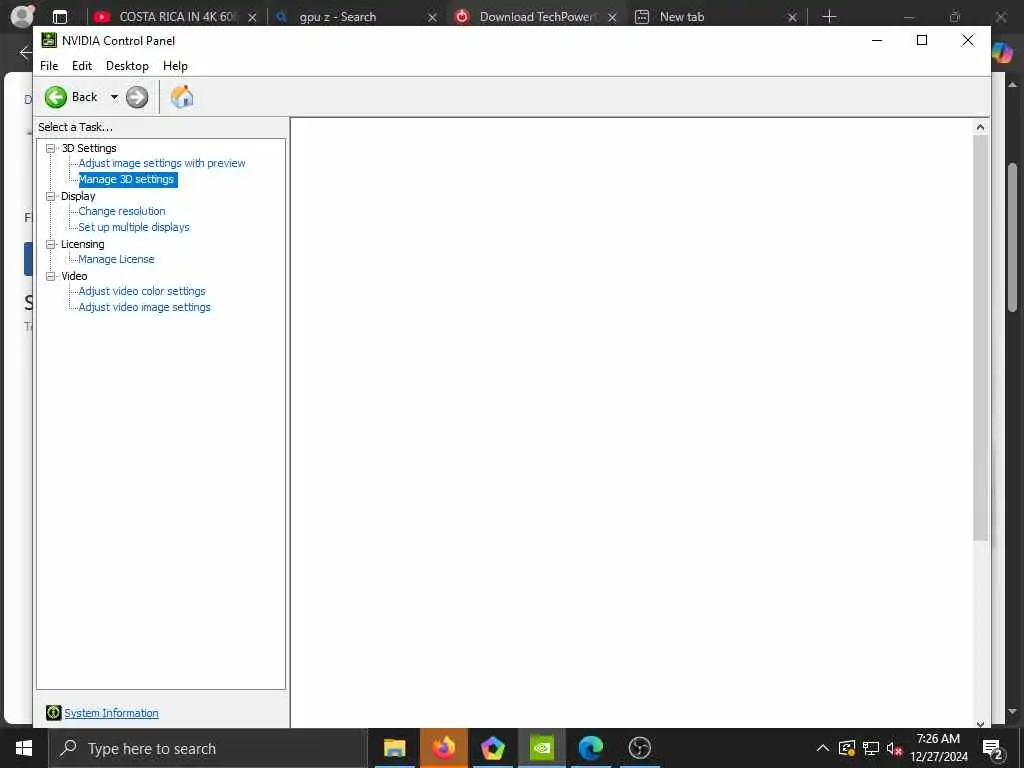Open OBS Studio from the taskbar
Viewport: 1024px width, 768px height.
(x=640, y=748)
